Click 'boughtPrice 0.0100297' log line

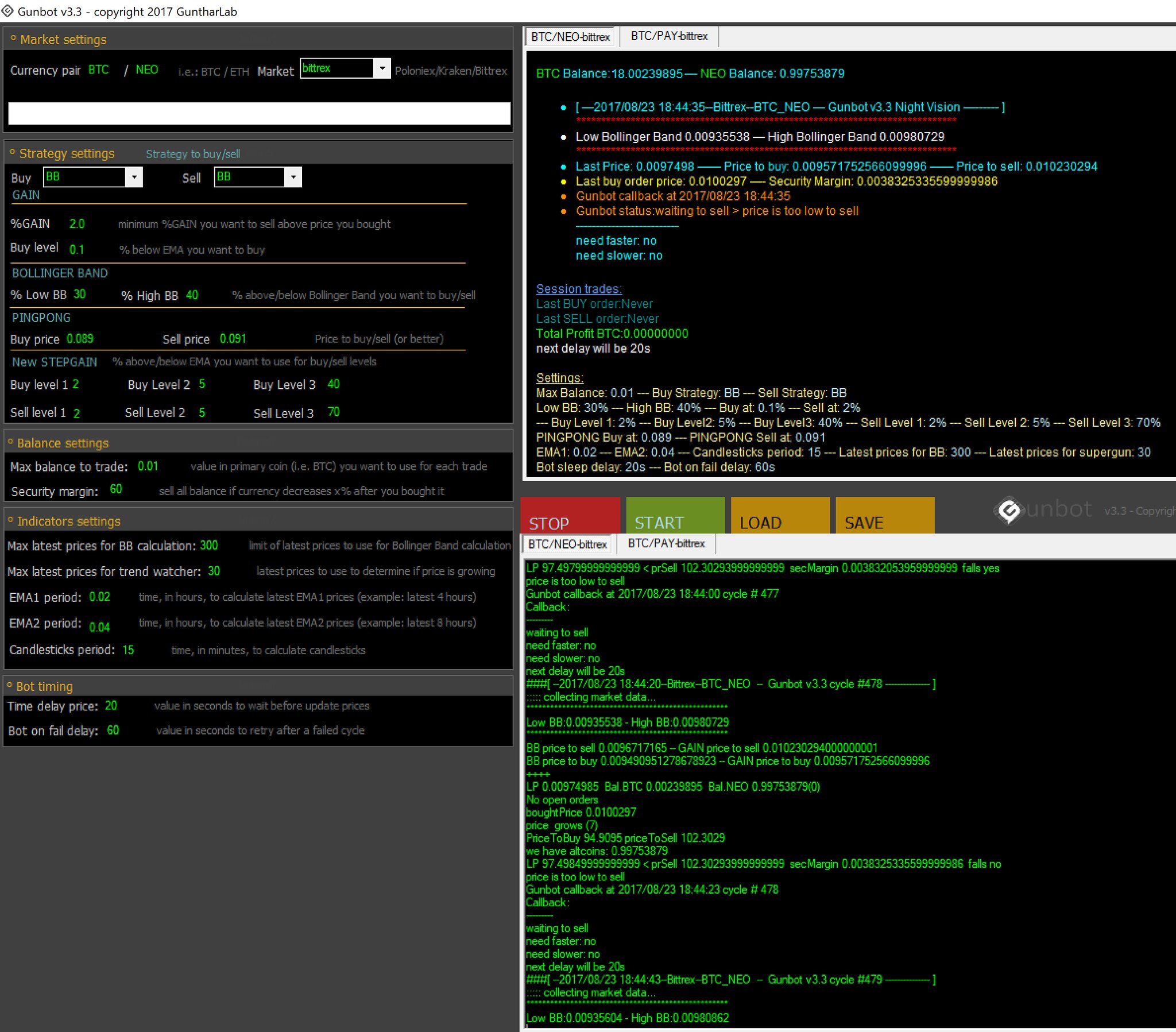pos(581,813)
